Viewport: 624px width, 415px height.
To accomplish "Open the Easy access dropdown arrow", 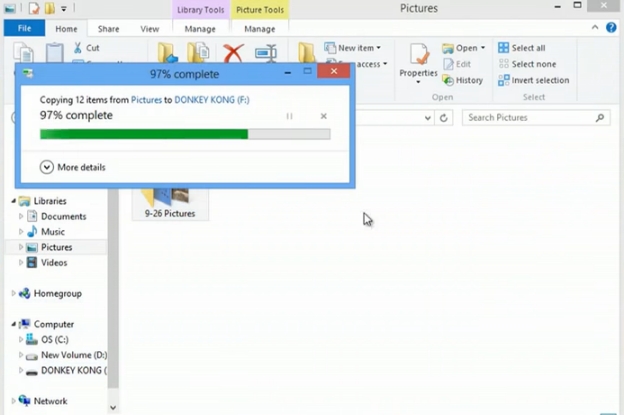I will [x=385, y=64].
